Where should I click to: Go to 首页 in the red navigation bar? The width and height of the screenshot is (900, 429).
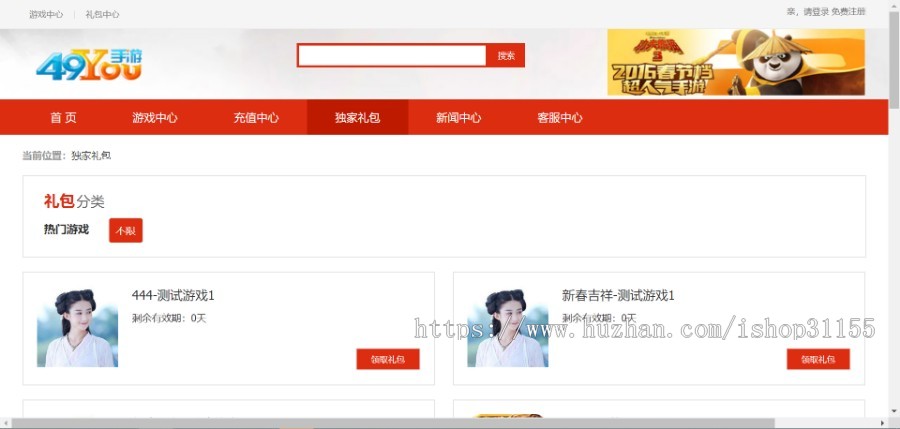pos(63,118)
